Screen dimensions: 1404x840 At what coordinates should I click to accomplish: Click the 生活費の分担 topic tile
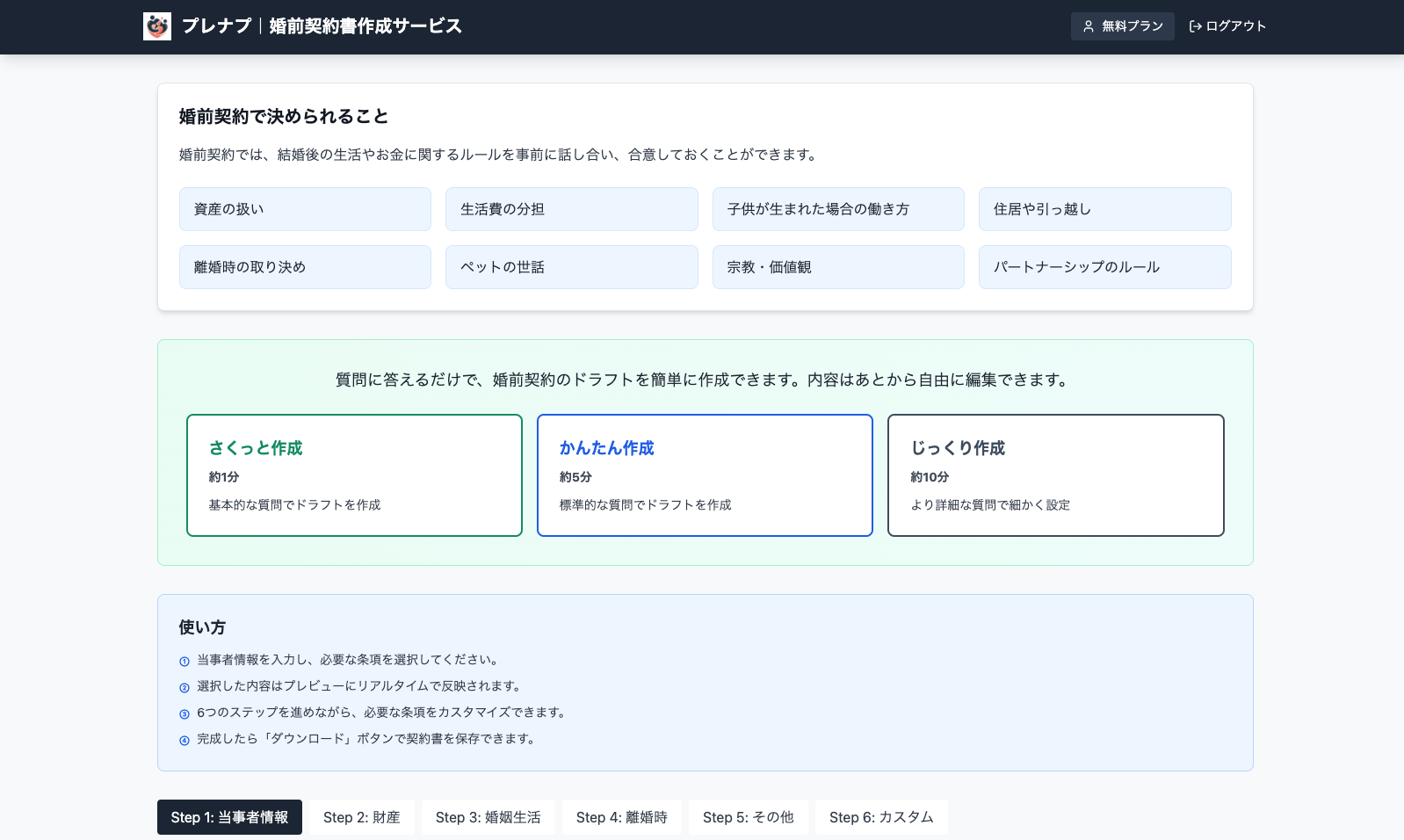pos(571,209)
